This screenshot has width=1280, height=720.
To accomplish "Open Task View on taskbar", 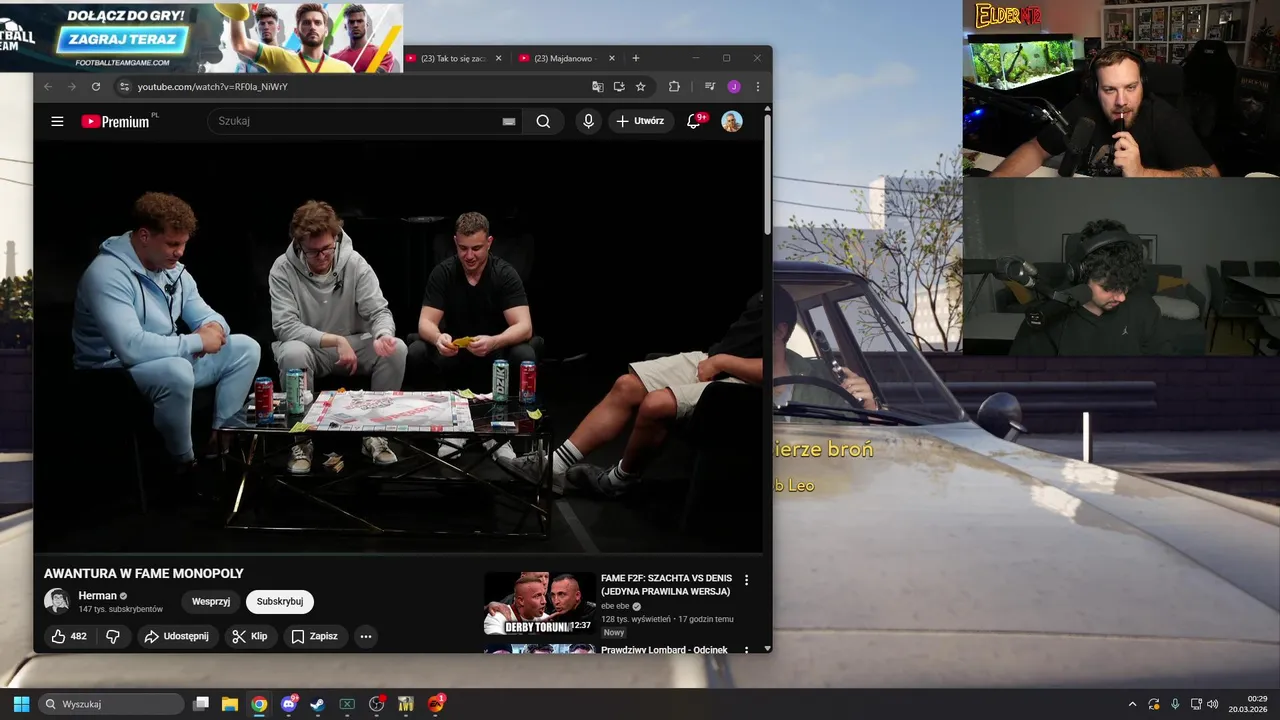I will coord(201,704).
